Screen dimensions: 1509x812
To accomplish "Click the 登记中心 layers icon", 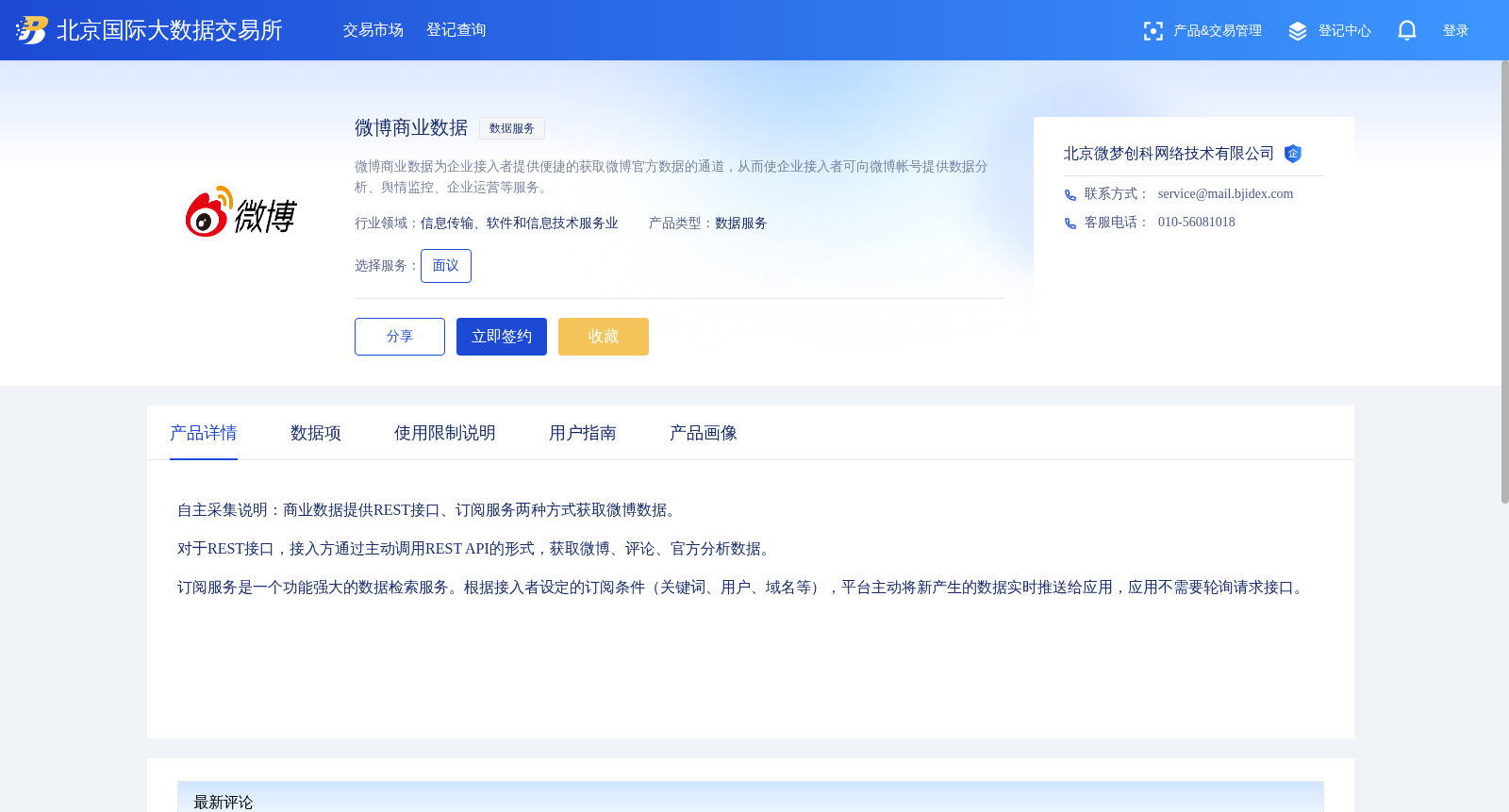I will pyautogui.click(x=1298, y=31).
